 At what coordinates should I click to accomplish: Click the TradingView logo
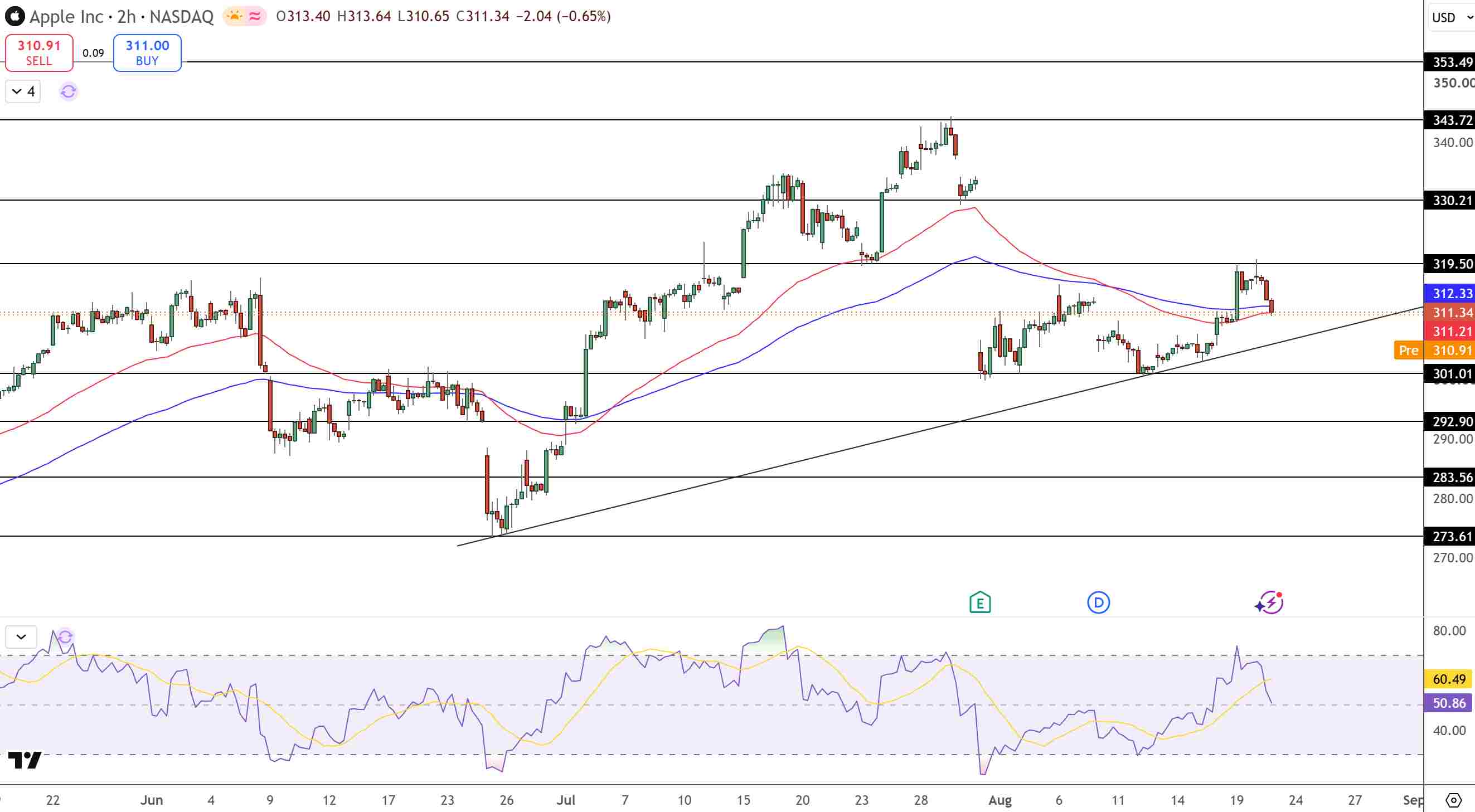(x=25, y=761)
